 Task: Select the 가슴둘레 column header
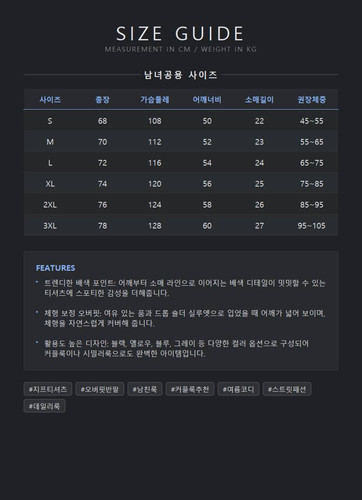pos(155,99)
